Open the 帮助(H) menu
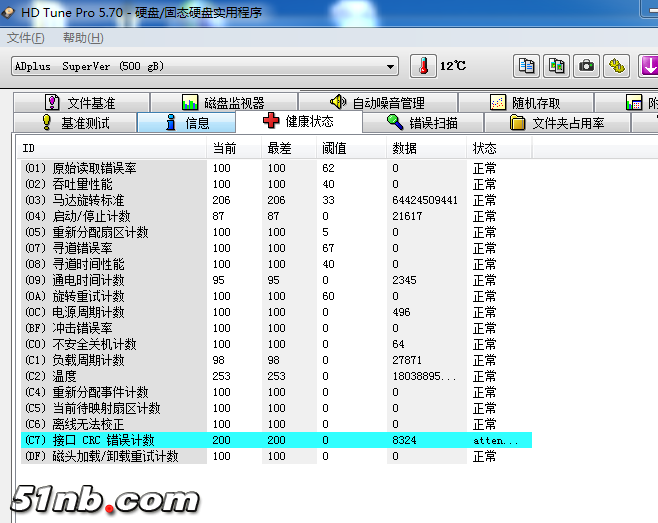This screenshot has width=658, height=523. click(83, 38)
